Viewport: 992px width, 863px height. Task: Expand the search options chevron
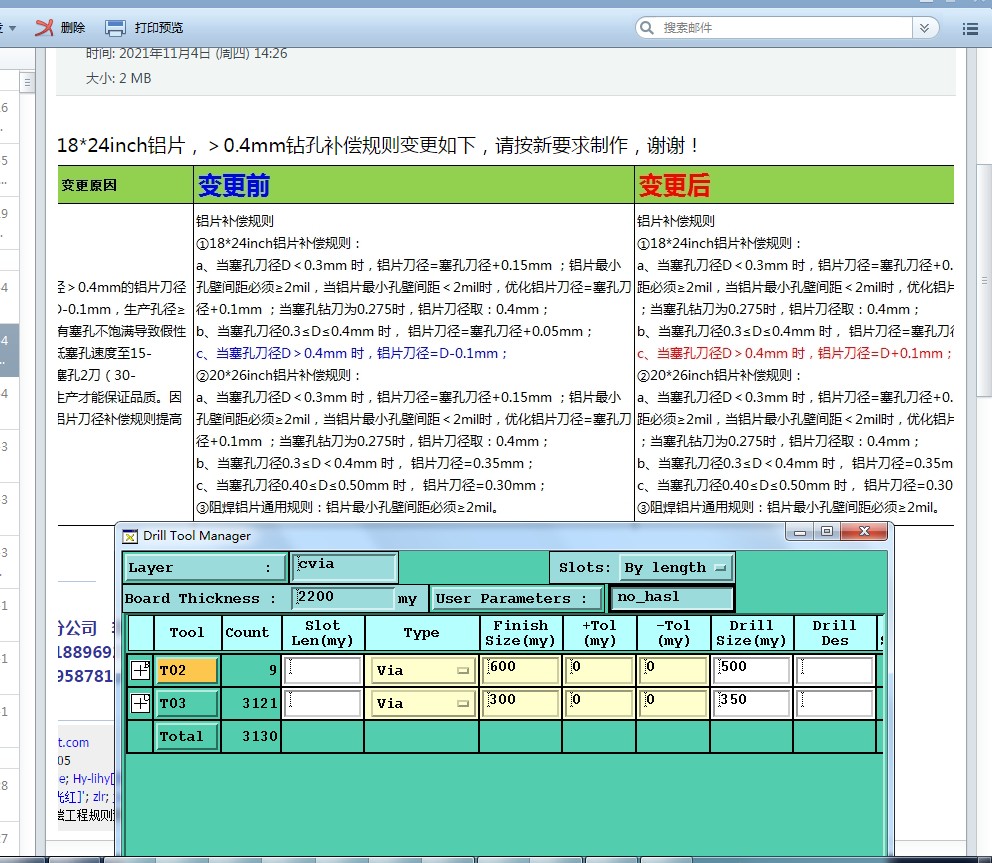(924, 27)
